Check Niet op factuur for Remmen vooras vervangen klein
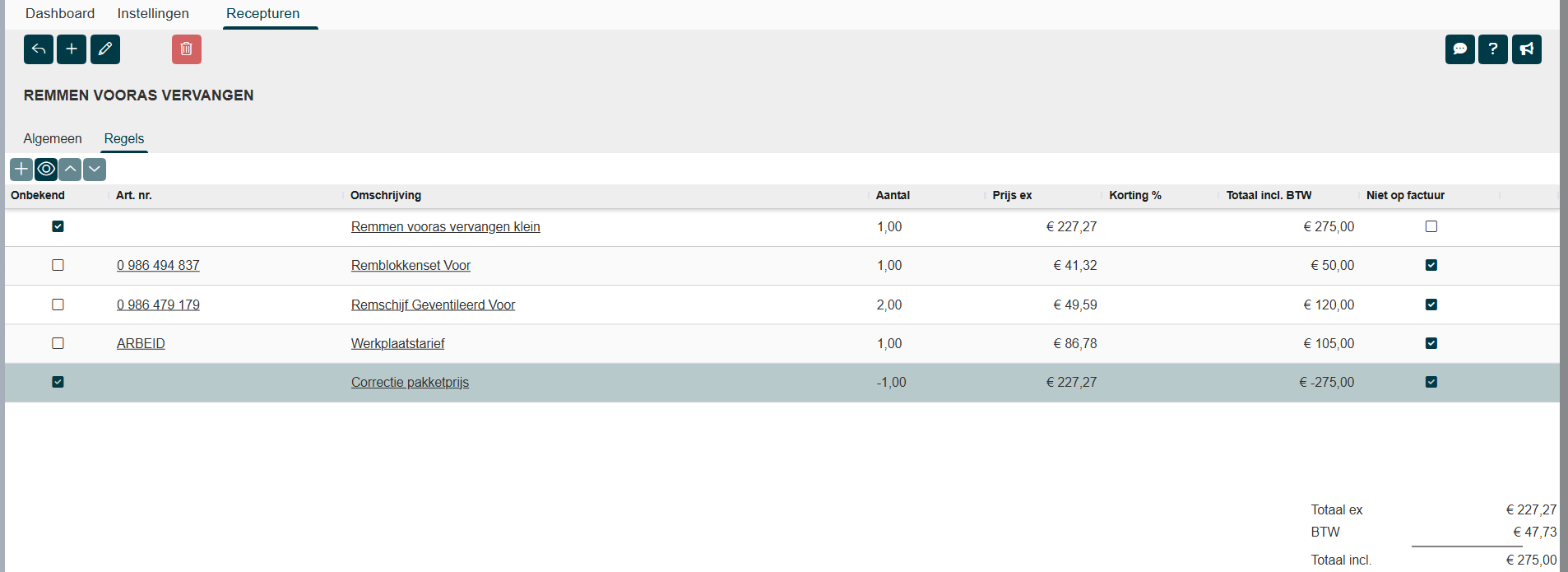 point(1431,226)
